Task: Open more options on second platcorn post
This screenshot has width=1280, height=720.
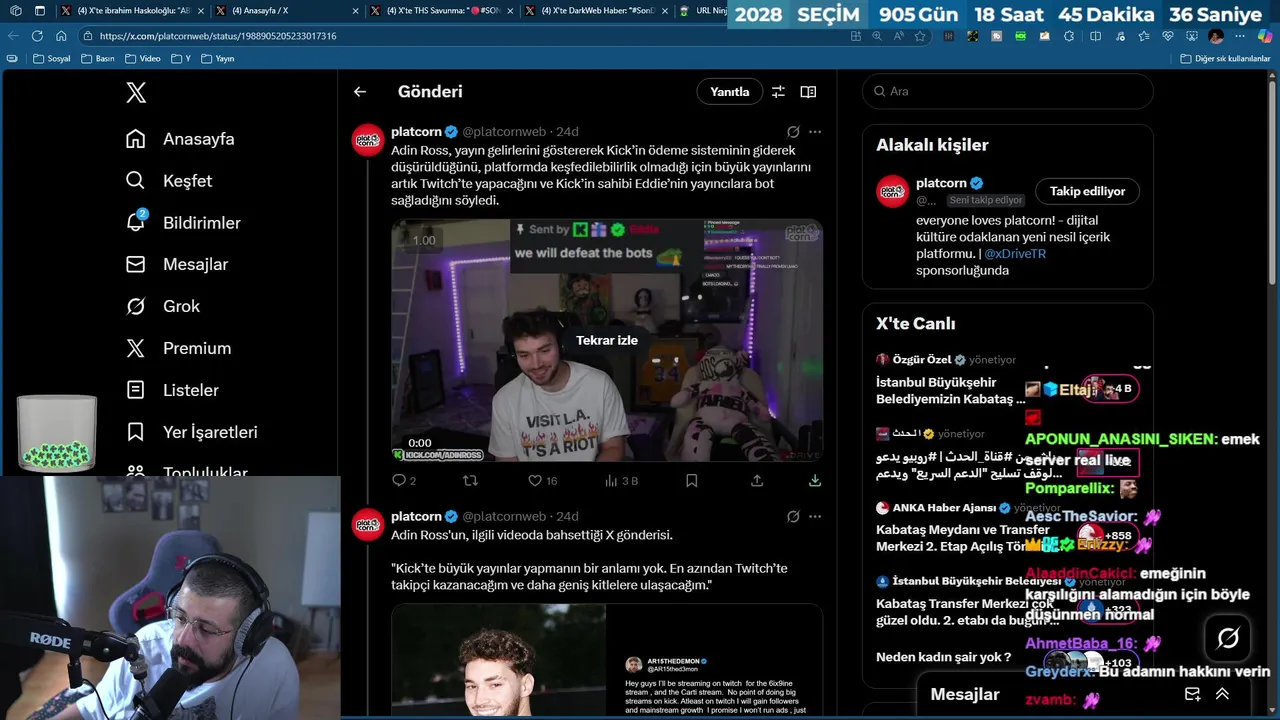Action: (815, 517)
